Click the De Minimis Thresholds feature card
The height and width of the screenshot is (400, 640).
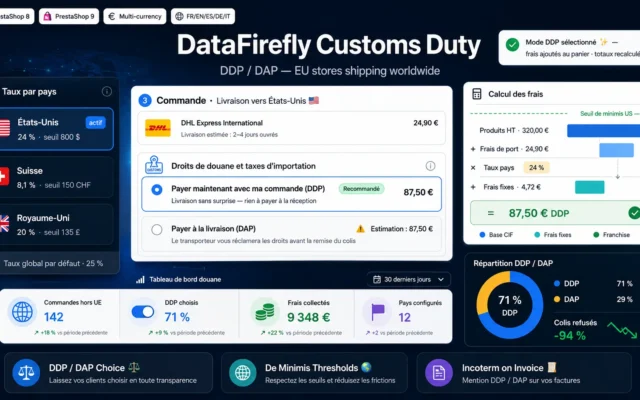[x=314, y=373]
